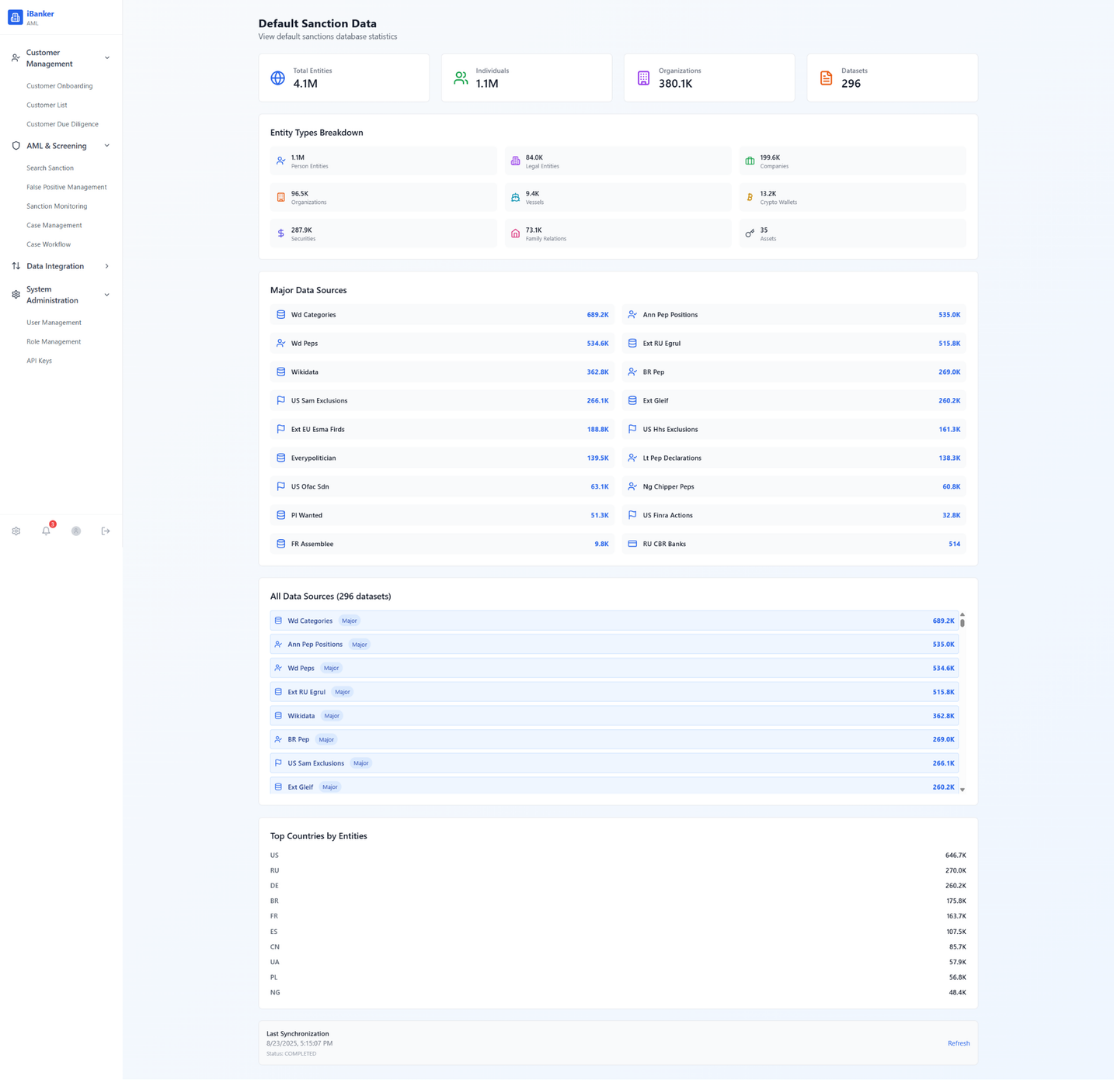Open notifications with the bell icon
The image size is (1114, 1080).
pos(46,531)
